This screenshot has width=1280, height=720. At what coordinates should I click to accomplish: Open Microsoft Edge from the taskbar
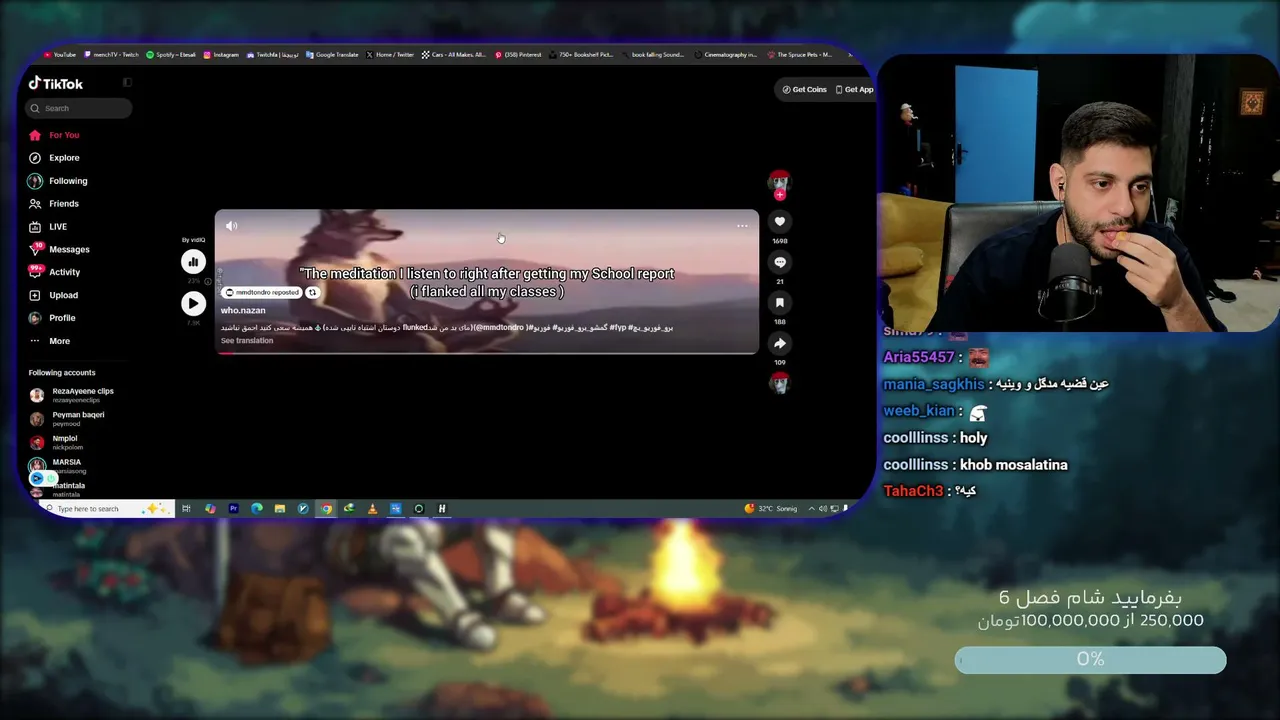click(x=256, y=509)
